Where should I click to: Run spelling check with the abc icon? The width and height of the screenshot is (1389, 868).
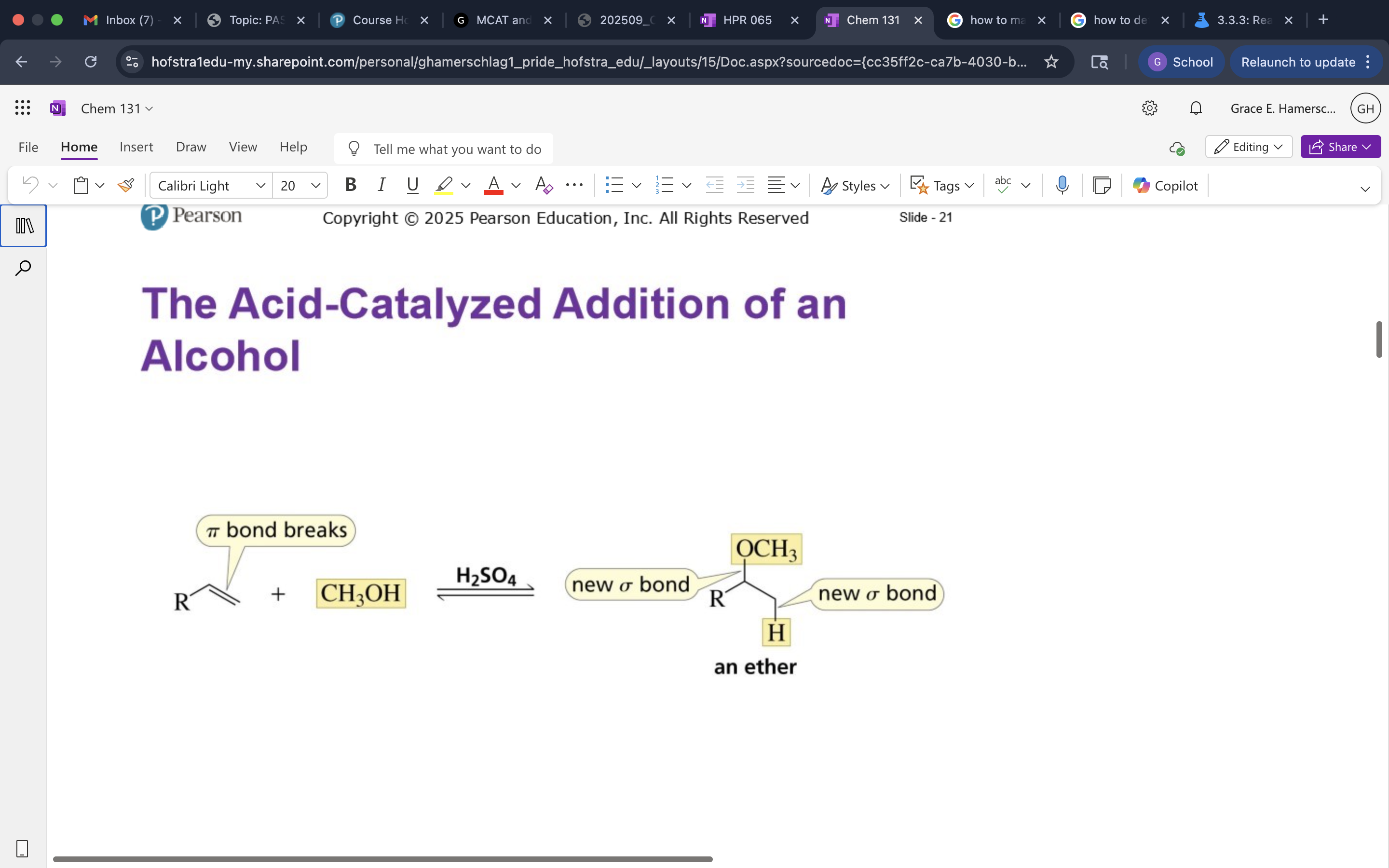[1002, 185]
